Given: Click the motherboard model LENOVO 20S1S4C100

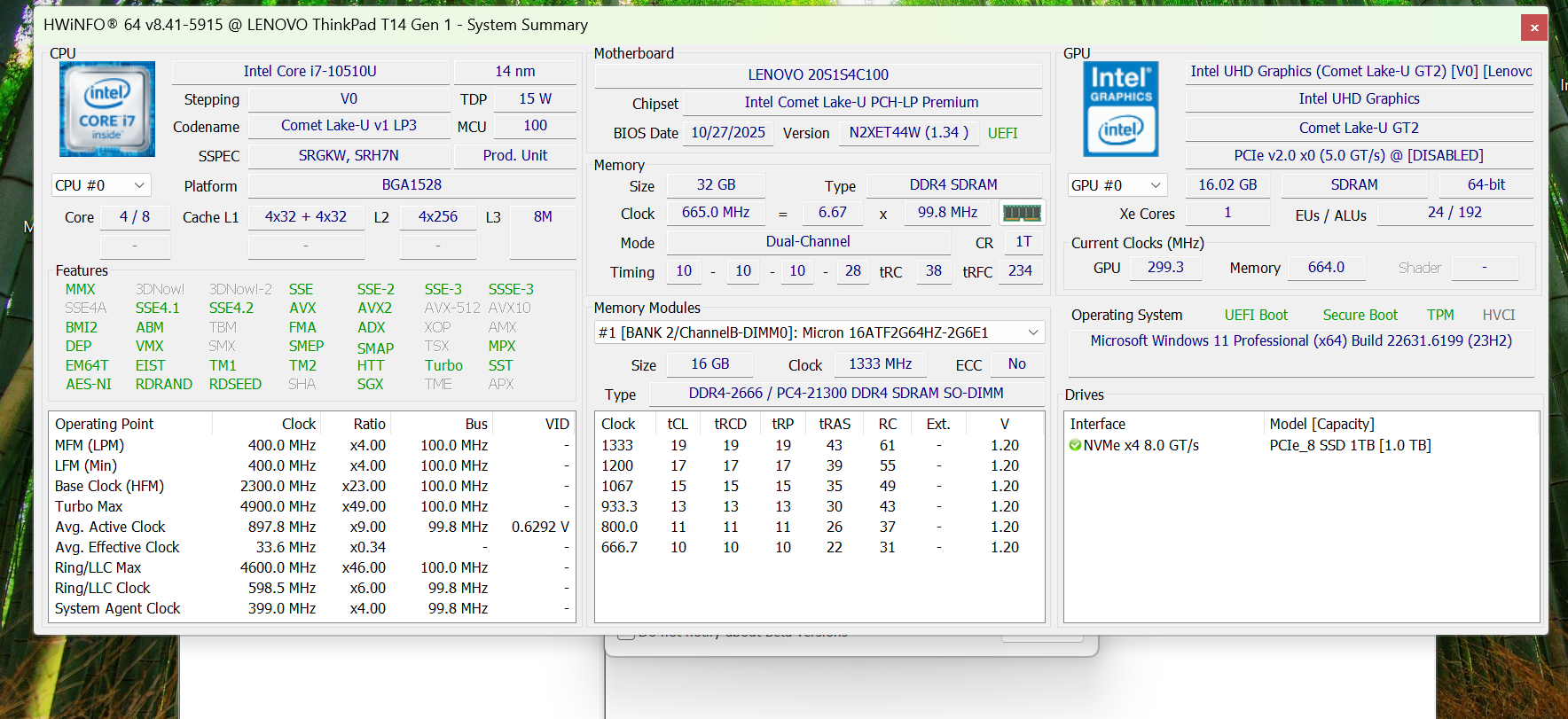Looking at the screenshot, I should 819,74.
